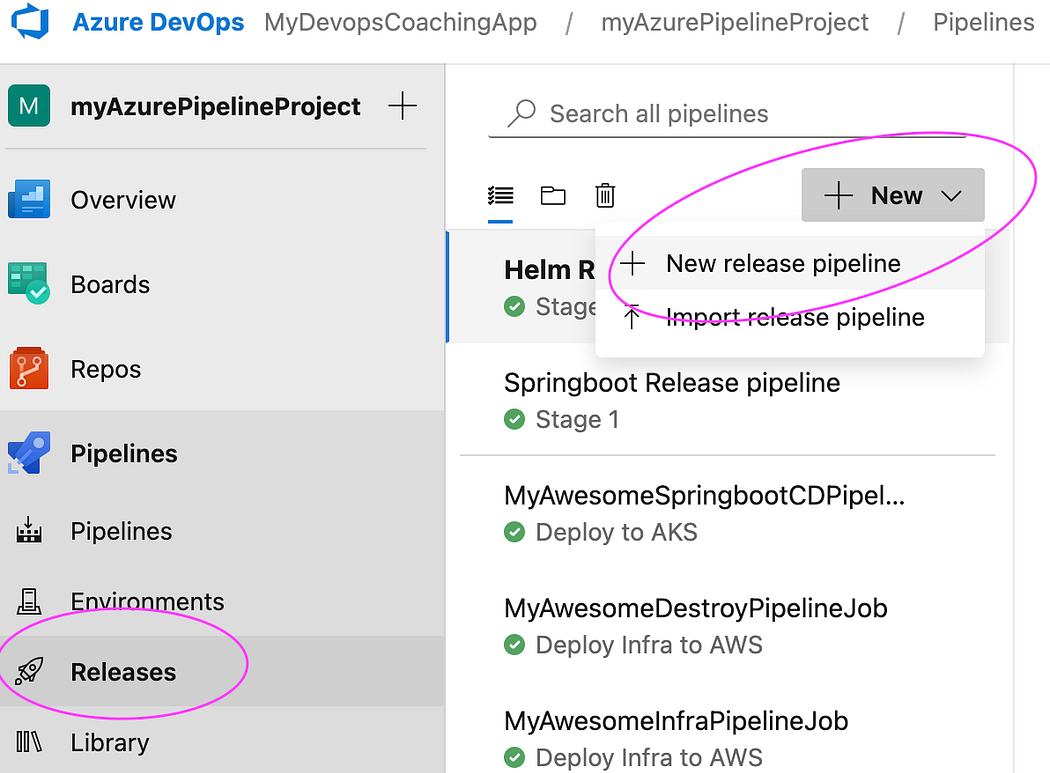1050x773 pixels.
Task: Click the Repos icon in sidebar
Action: click(x=29, y=369)
